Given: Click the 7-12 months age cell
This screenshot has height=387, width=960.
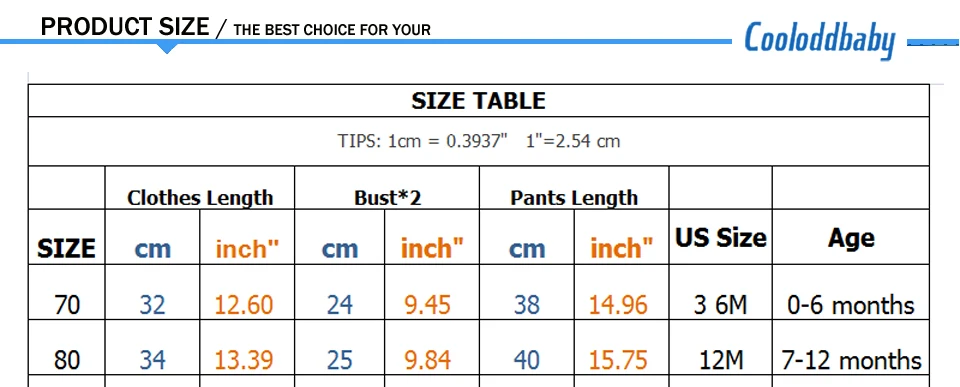Looking at the screenshot, I should [x=851, y=359].
